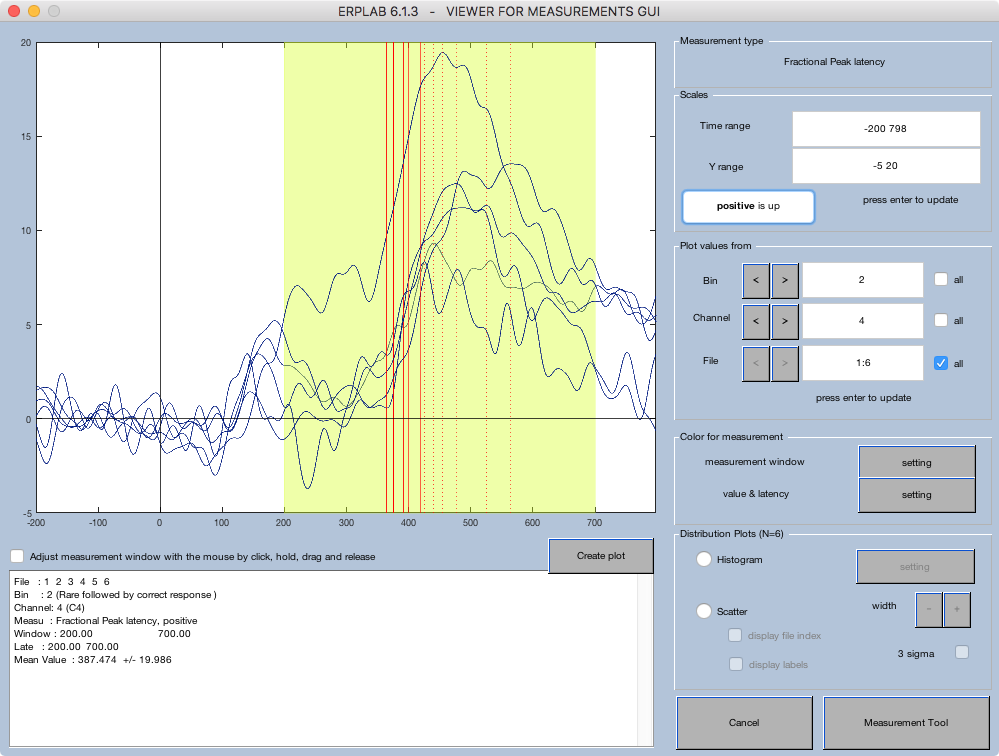Edit the Time range field
This screenshot has width=999, height=756.
pos(885,128)
